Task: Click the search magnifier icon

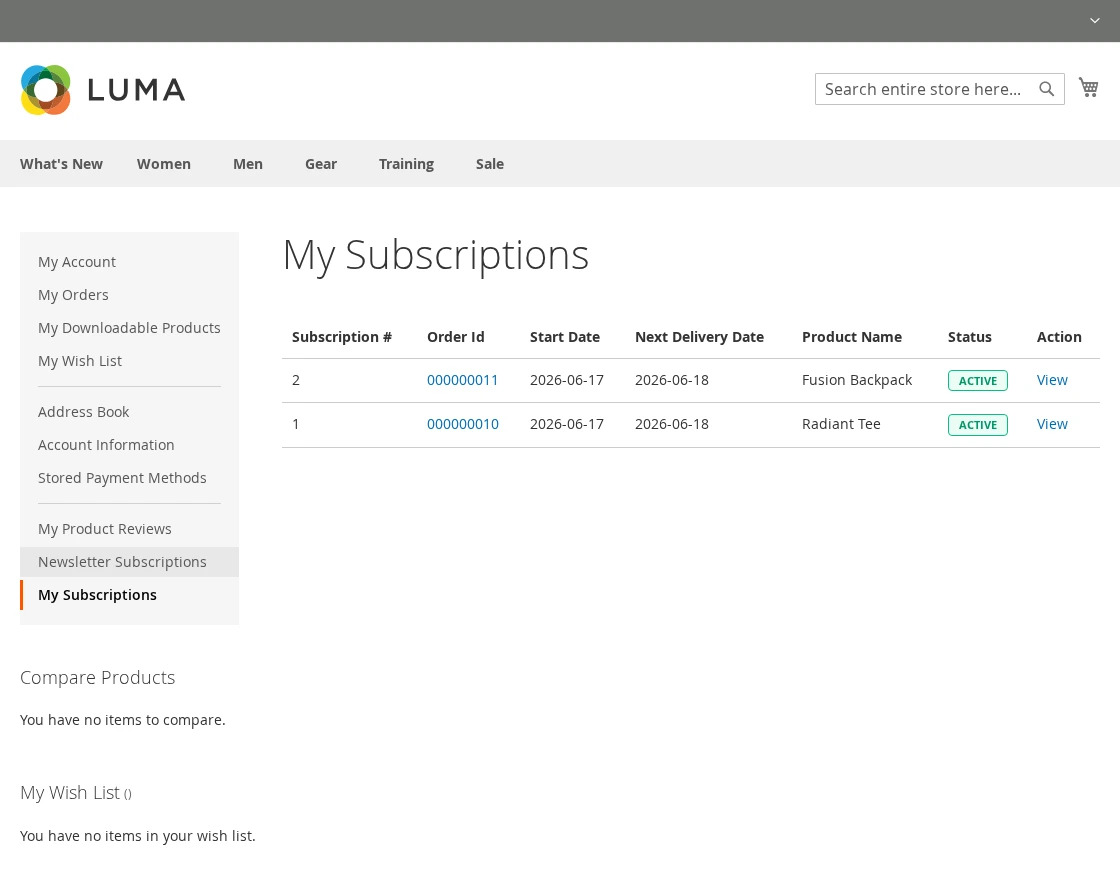Action: click(x=1046, y=89)
